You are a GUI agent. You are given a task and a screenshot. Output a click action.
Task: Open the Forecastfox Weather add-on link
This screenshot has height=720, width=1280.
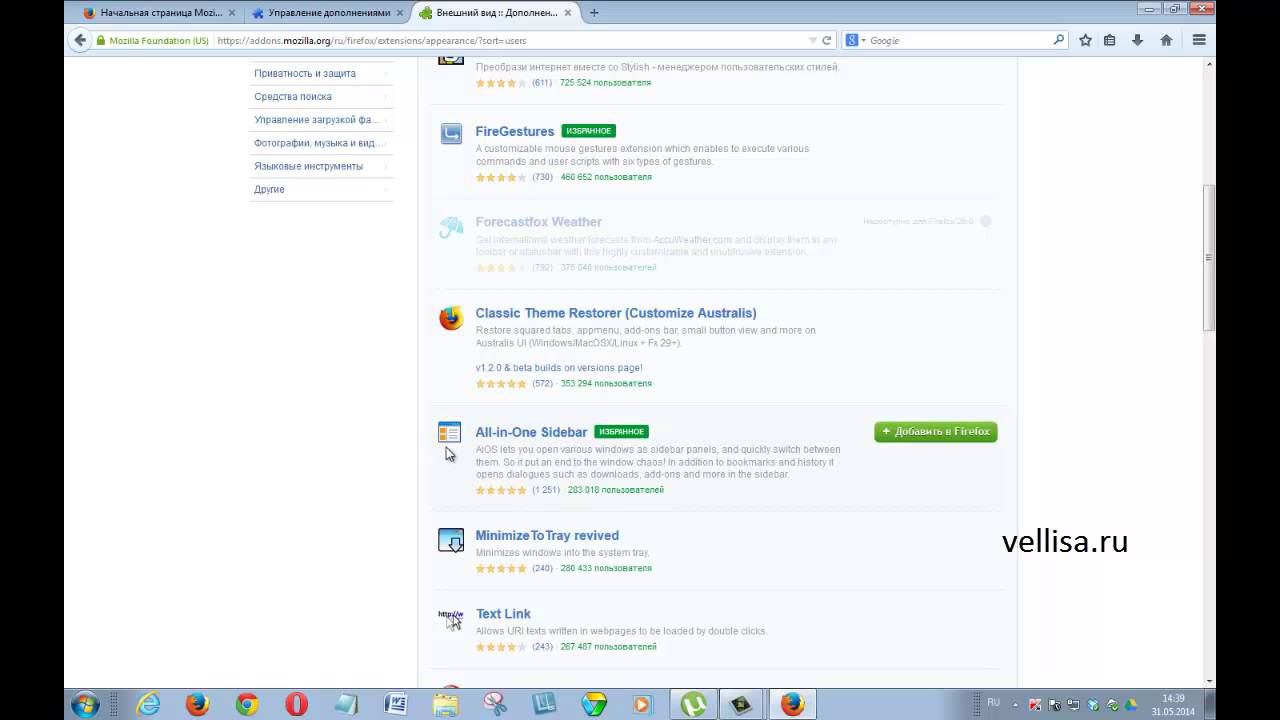tap(539, 222)
